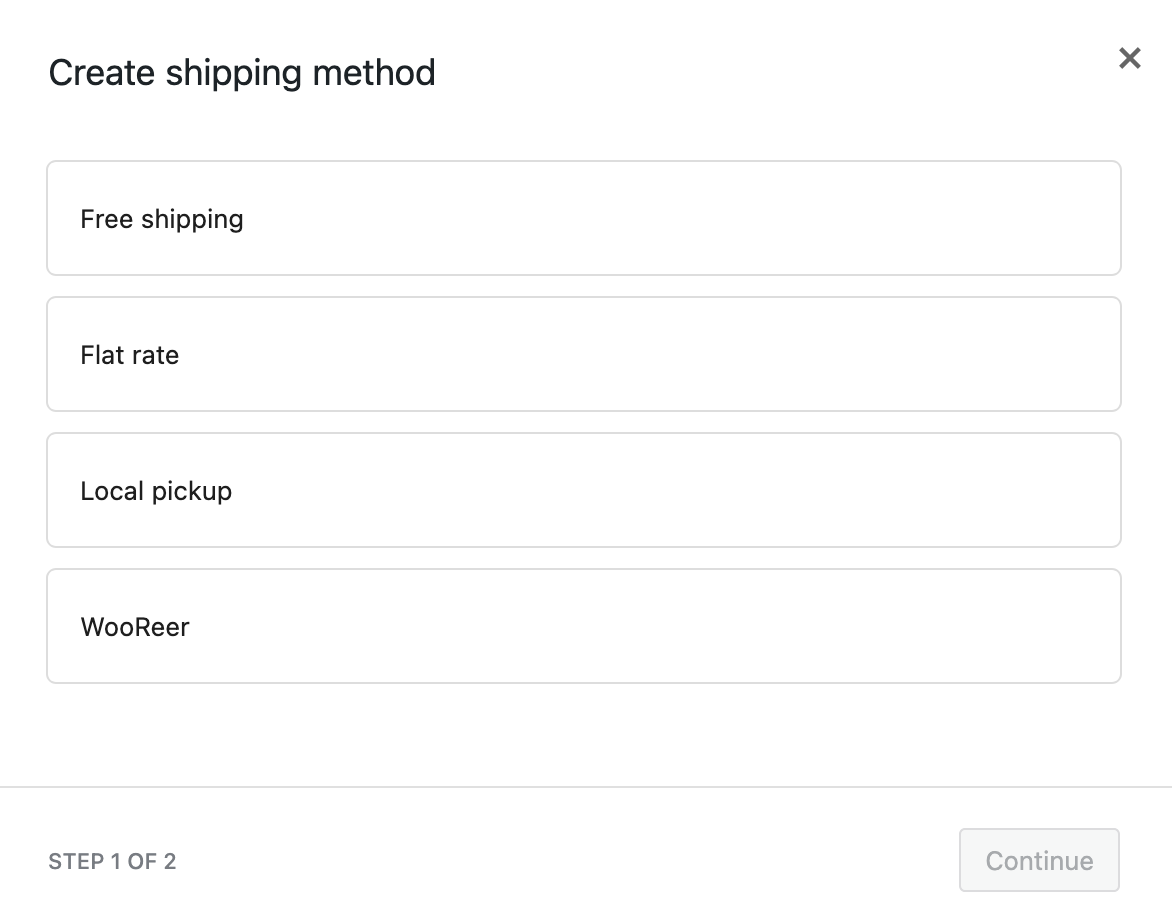The width and height of the screenshot is (1172, 918).
Task: Click the 'Local pickup' label text
Action: [156, 491]
